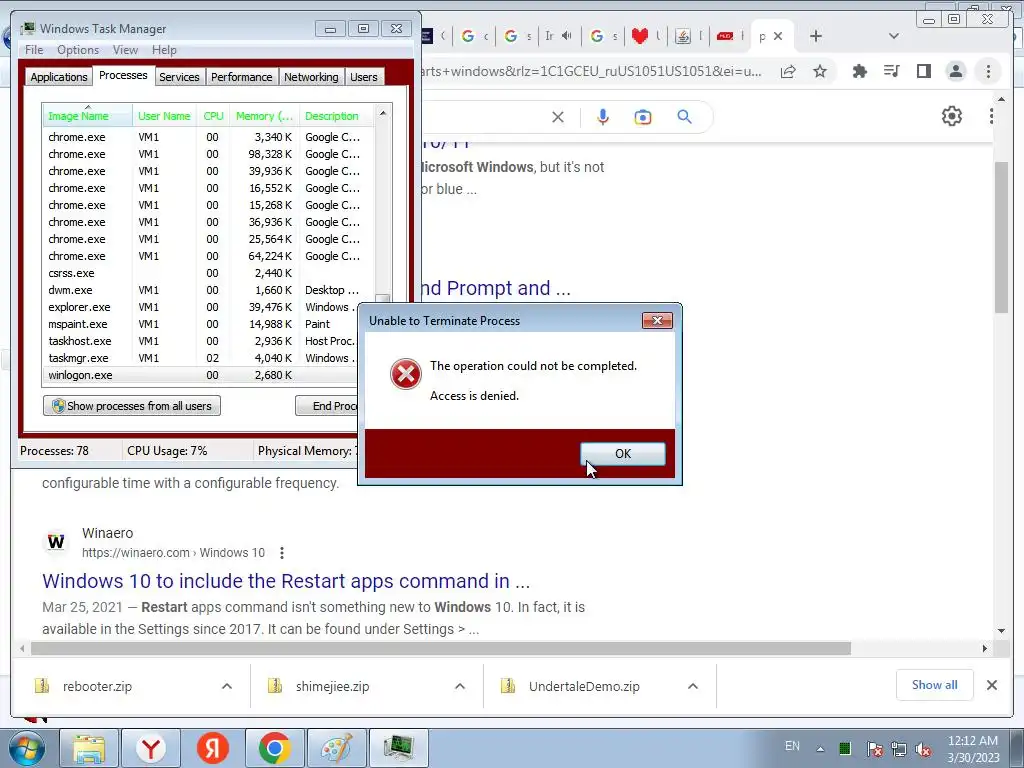The height and width of the screenshot is (768, 1024).
Task: Click Show all downloads button
Action: click(x=935, y=684)
